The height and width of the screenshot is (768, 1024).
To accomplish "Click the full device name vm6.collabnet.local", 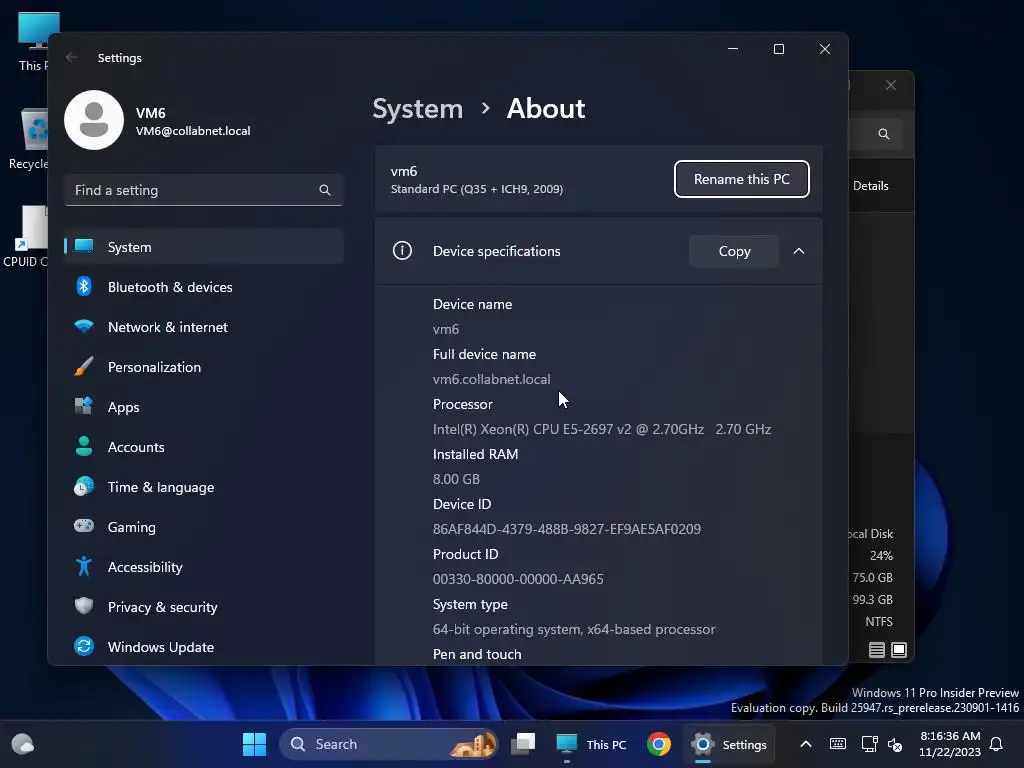I will coord(491,379).
